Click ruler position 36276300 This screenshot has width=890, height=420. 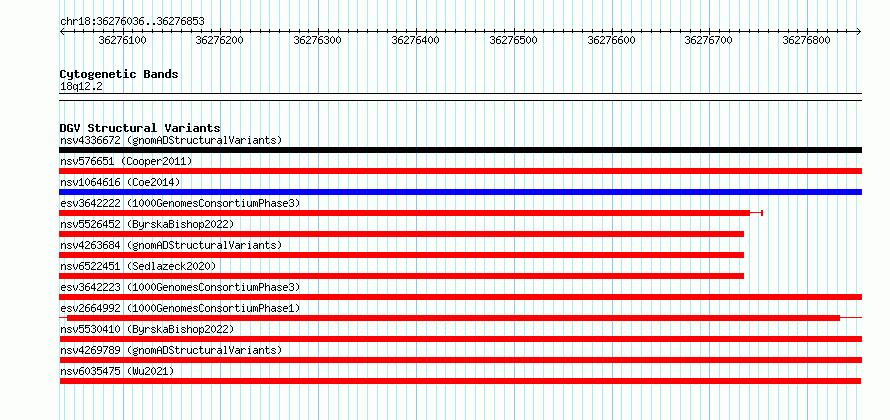pyautogui.click(x=318, y=41)
